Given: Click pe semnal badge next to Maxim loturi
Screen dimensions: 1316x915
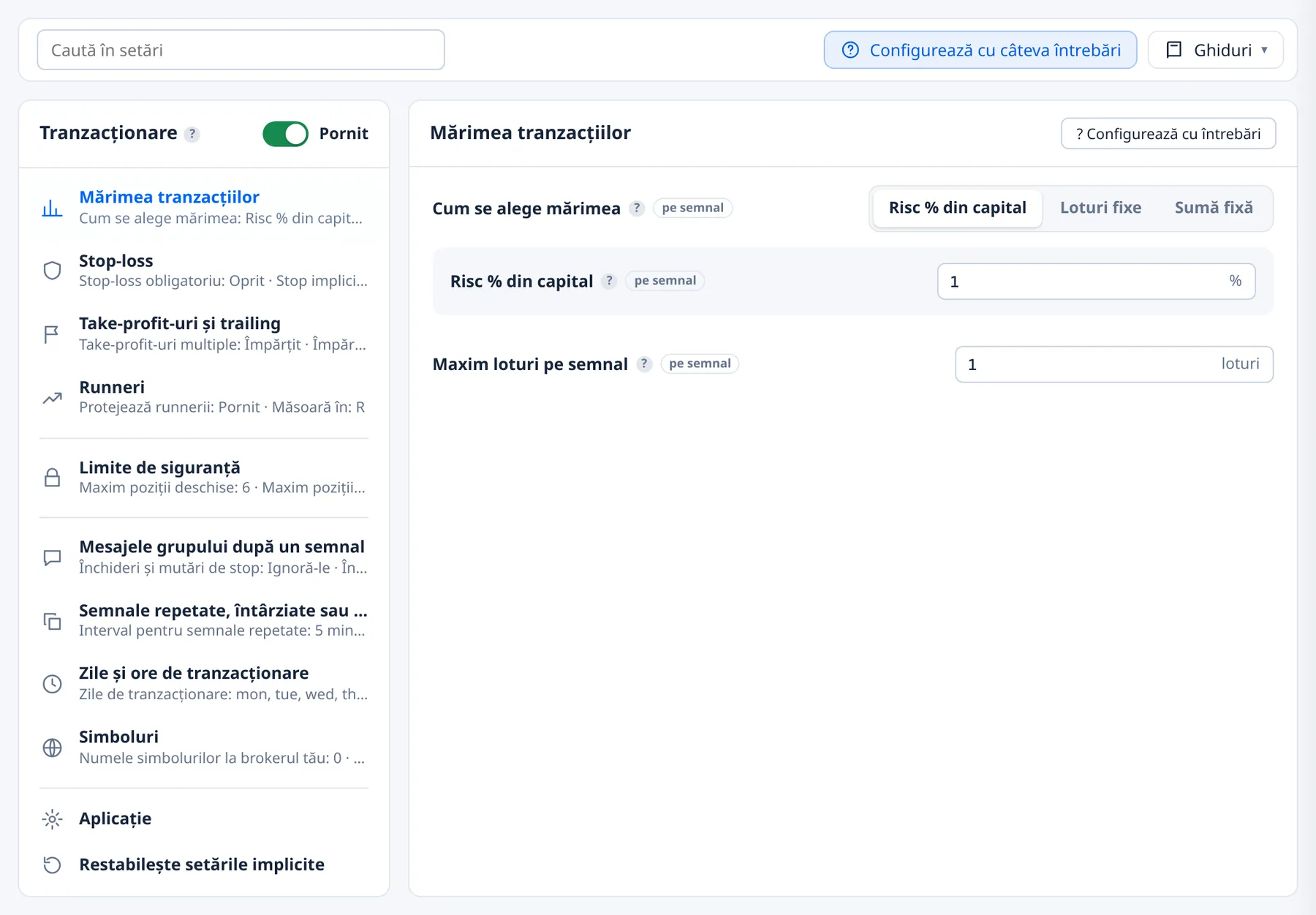Looking at the screenshot, I should [x=700, y=364].
